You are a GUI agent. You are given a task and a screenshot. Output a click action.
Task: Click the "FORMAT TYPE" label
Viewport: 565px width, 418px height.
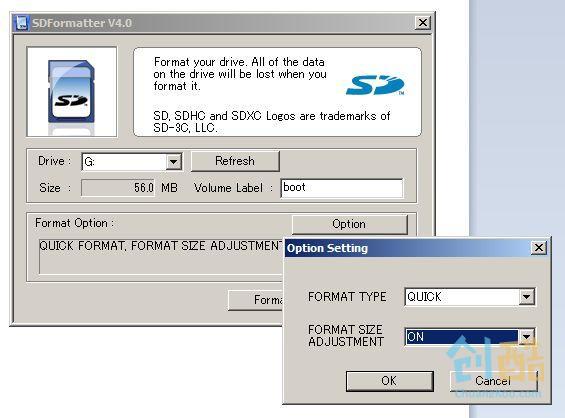[x=347, y=297]
